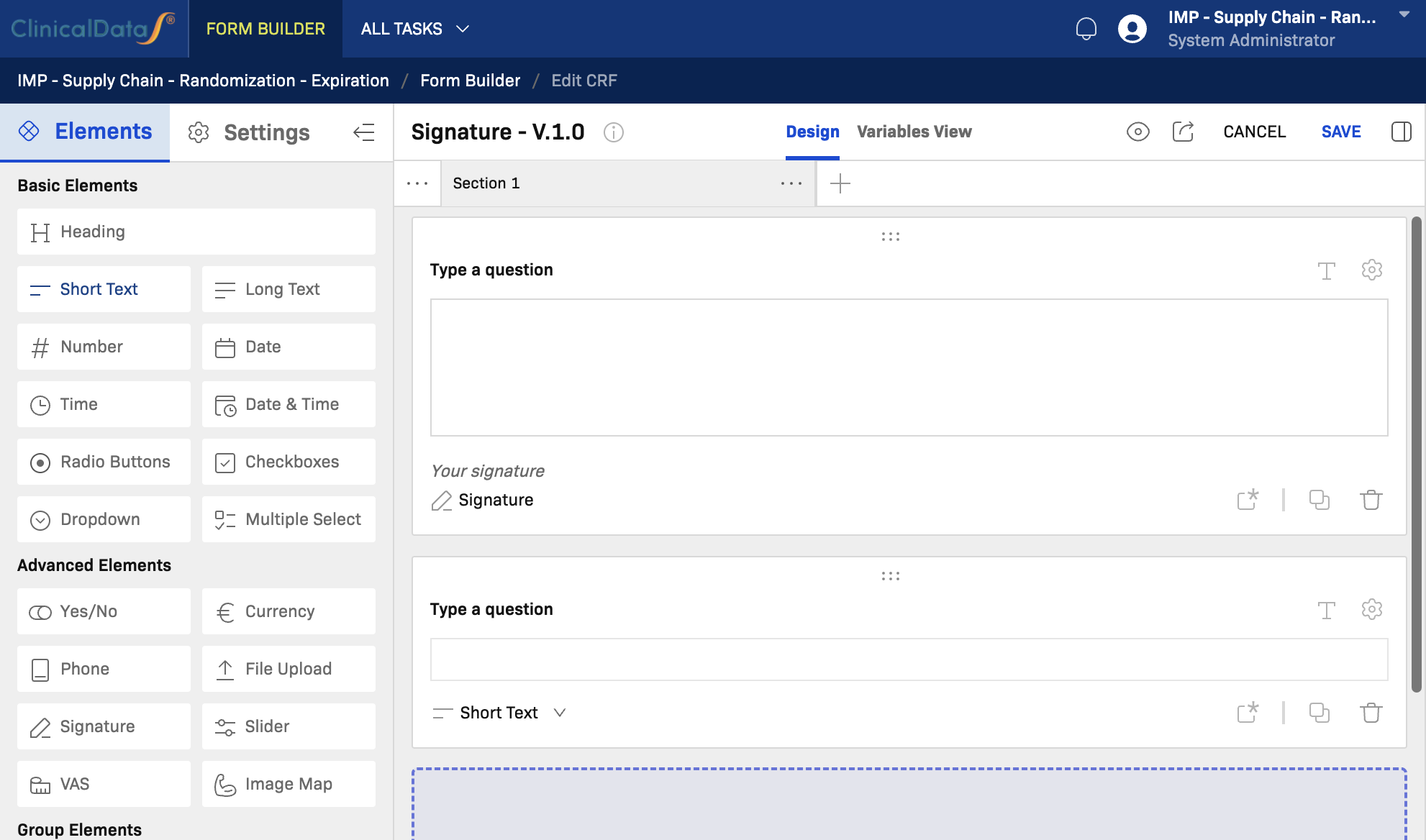Click the notification bell icon
The image size is (1426, 840).
coord(1086,29)
